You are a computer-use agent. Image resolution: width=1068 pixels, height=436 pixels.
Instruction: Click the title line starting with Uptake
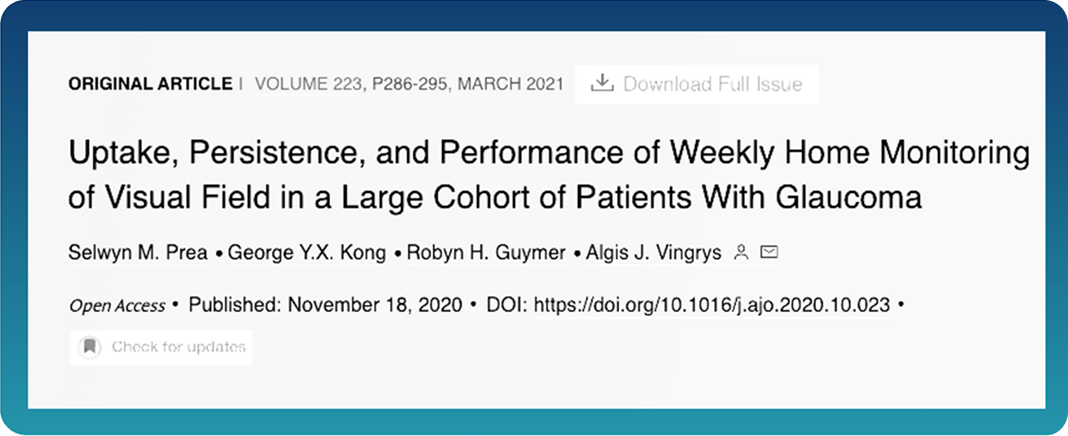(x=548, y=156)
